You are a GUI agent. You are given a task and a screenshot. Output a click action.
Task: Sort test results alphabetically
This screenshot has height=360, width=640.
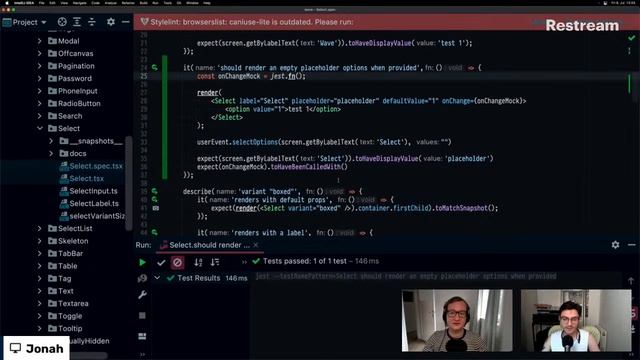point(198,262)
